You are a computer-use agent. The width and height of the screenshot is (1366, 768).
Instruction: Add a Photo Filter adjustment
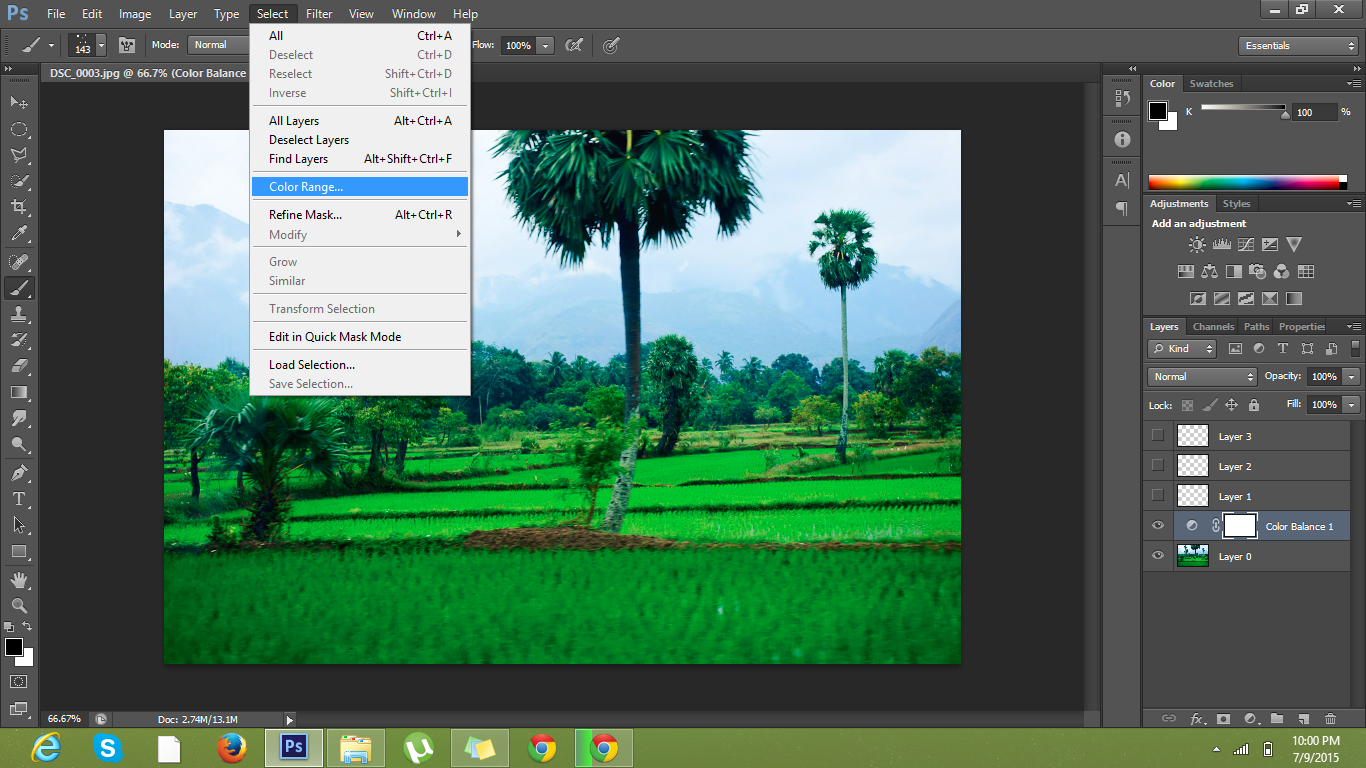coord(1258,271)
